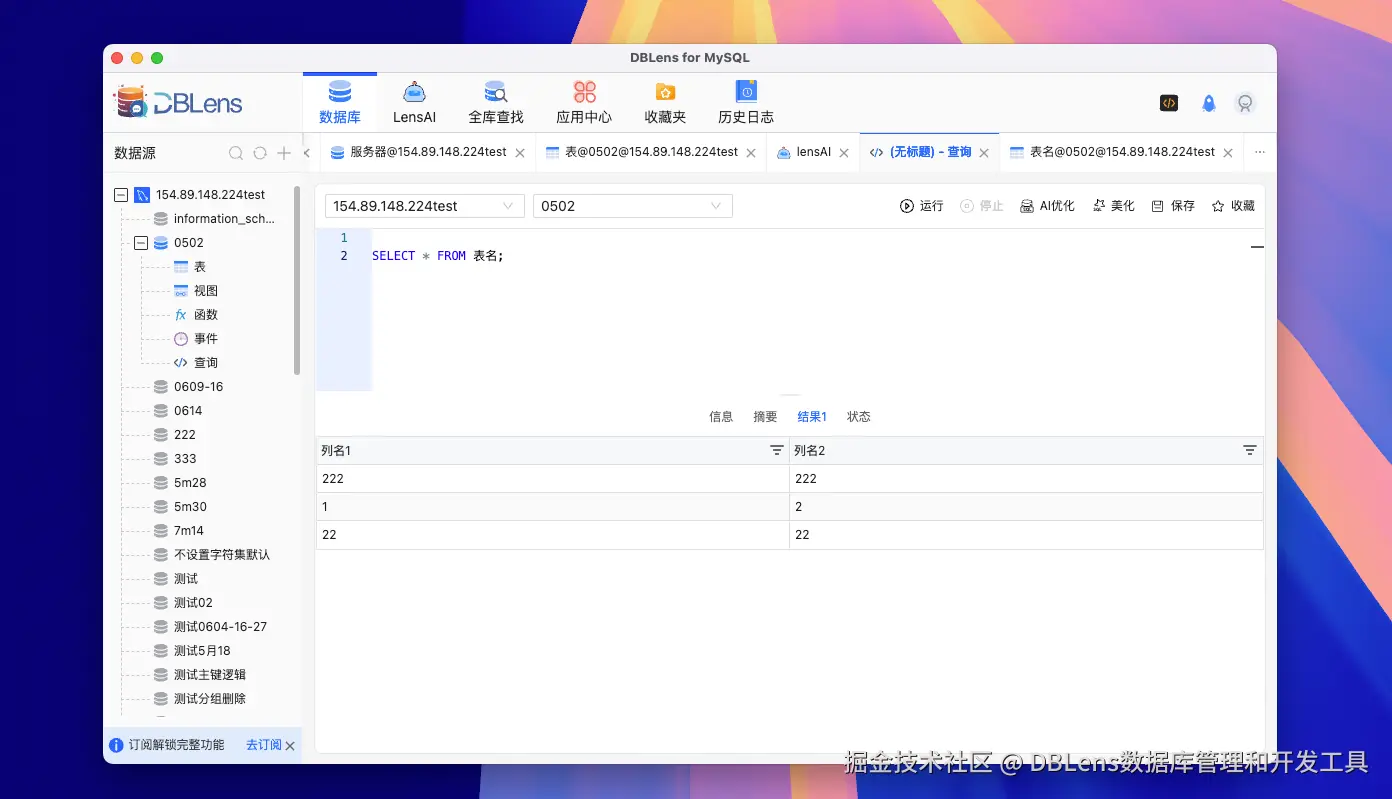
Task: Click the code console icon at top right
Action: [1169, 103]
